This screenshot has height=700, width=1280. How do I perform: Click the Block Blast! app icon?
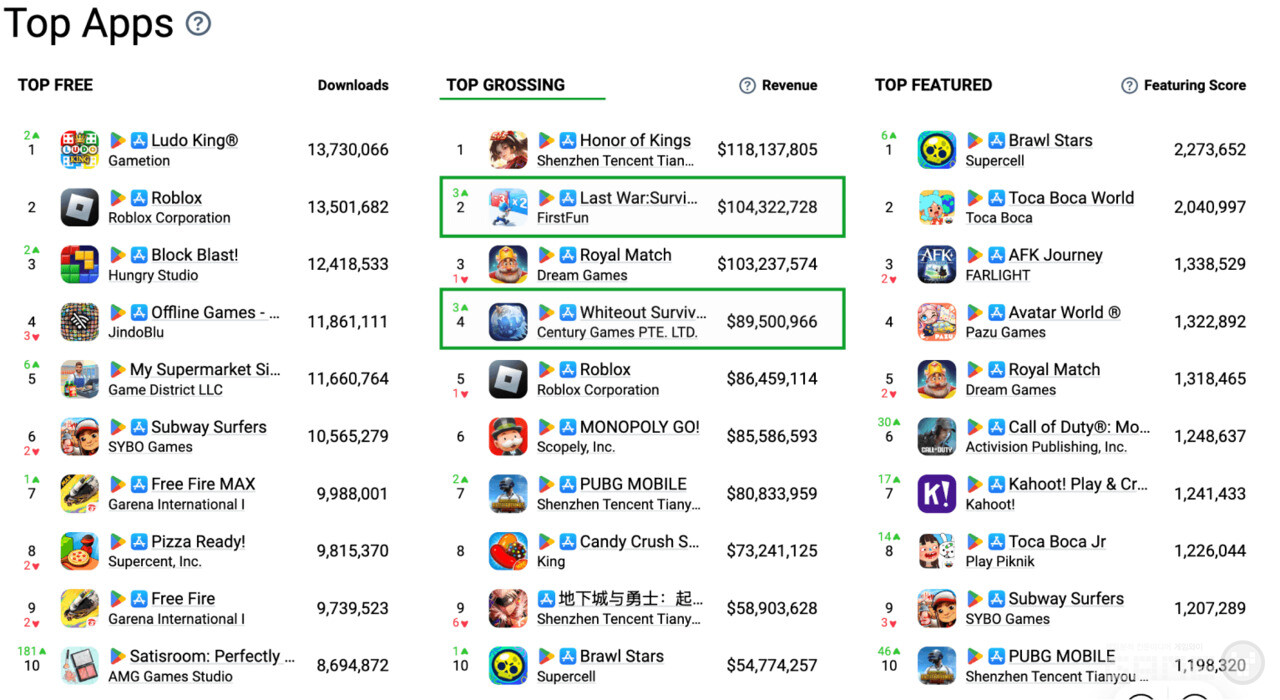[x=80, y=264]
